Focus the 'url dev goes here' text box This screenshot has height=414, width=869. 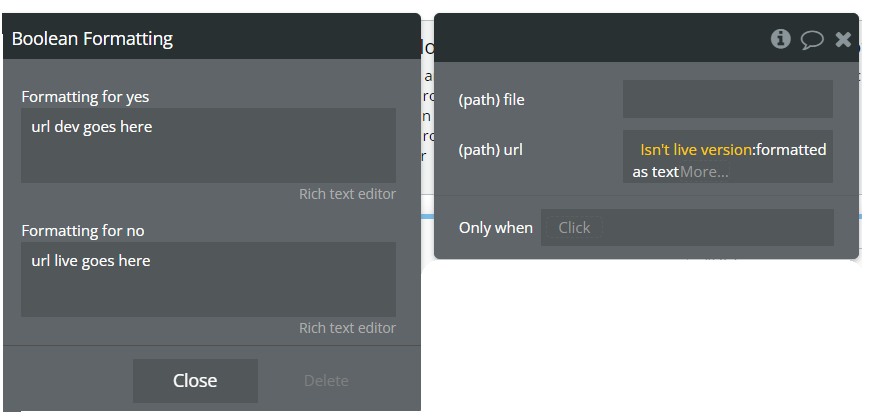208,145
